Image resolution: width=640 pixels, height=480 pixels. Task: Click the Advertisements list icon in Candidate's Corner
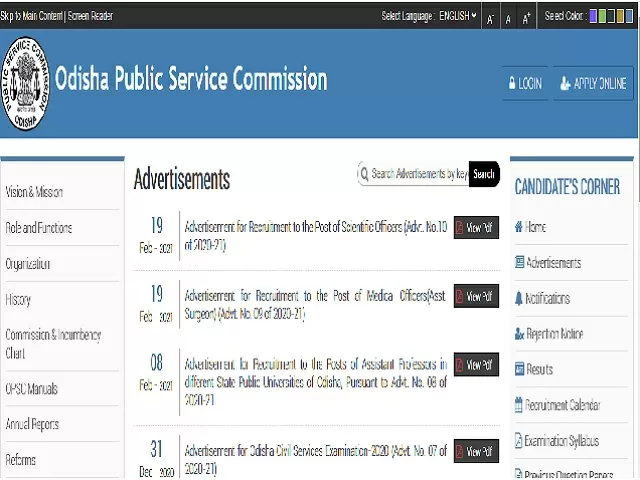[519, 262]
